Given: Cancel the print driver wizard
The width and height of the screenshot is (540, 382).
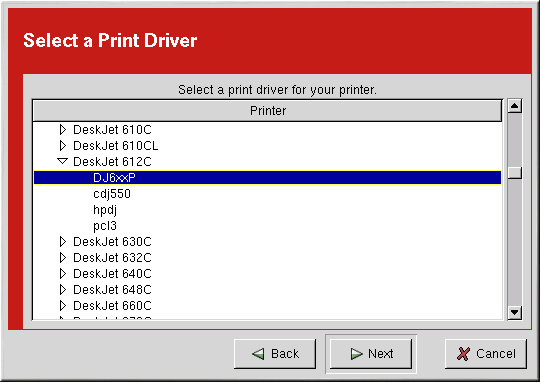Looking at the screenshot, I should [486, 354].
